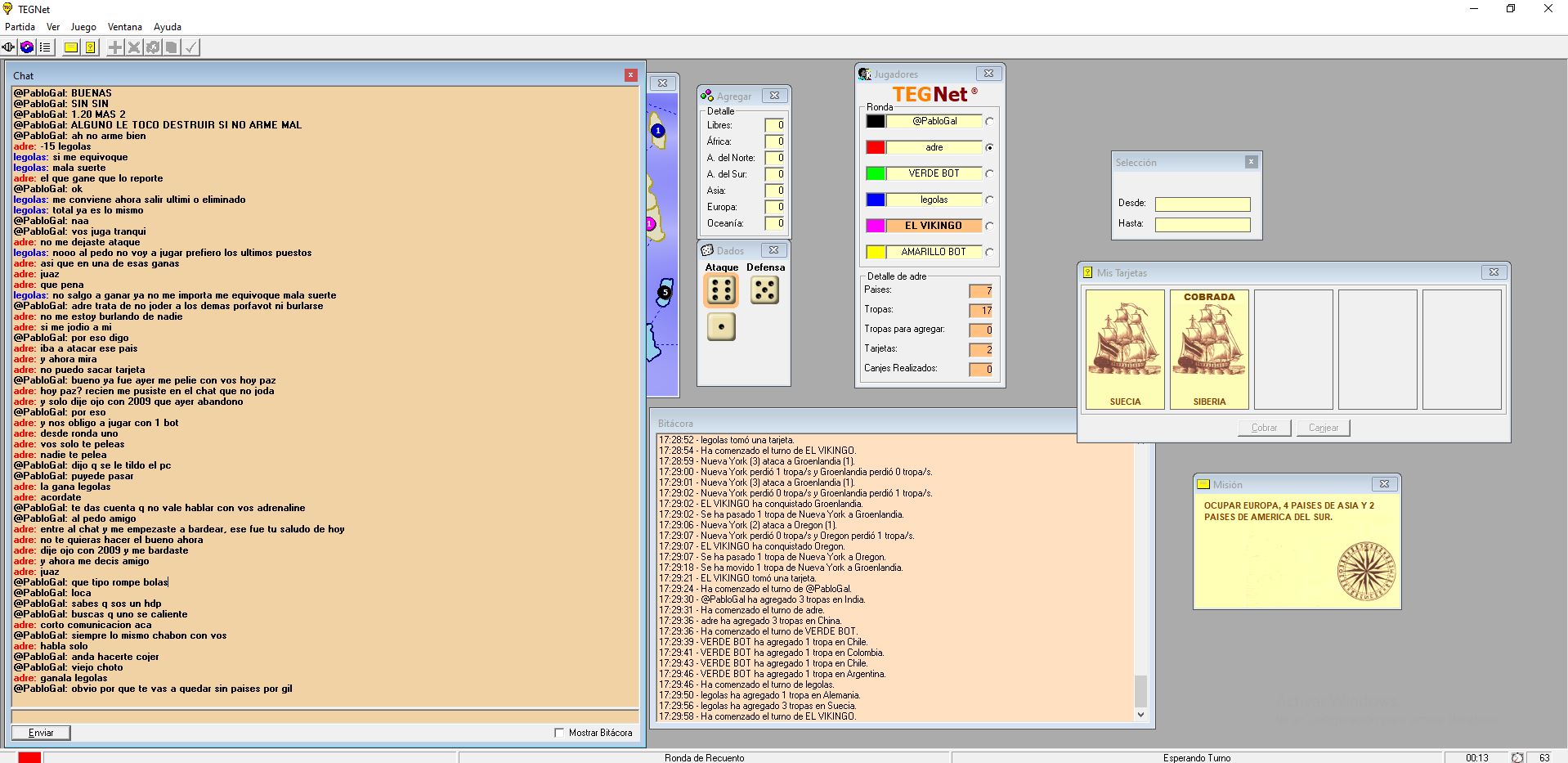Show the mission via yellow note icon
This screenshot has width=1568, height=763.
71,47
